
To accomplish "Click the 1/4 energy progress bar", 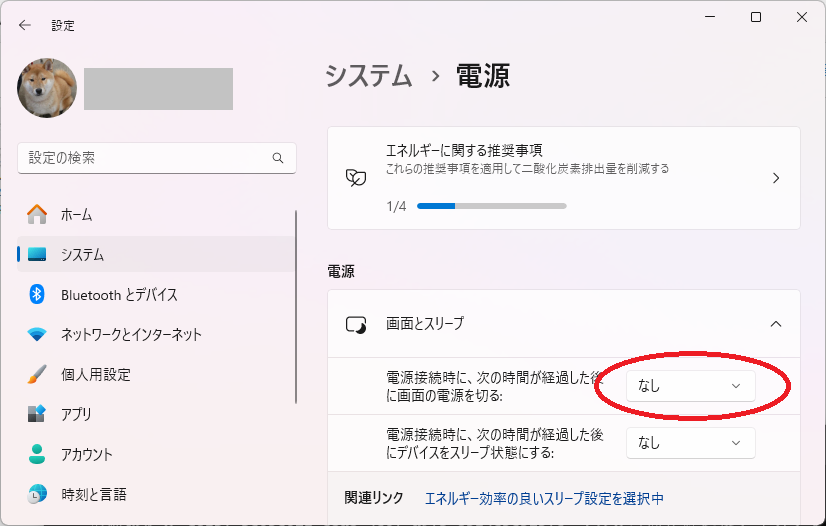I will click(x=491, y=206).
